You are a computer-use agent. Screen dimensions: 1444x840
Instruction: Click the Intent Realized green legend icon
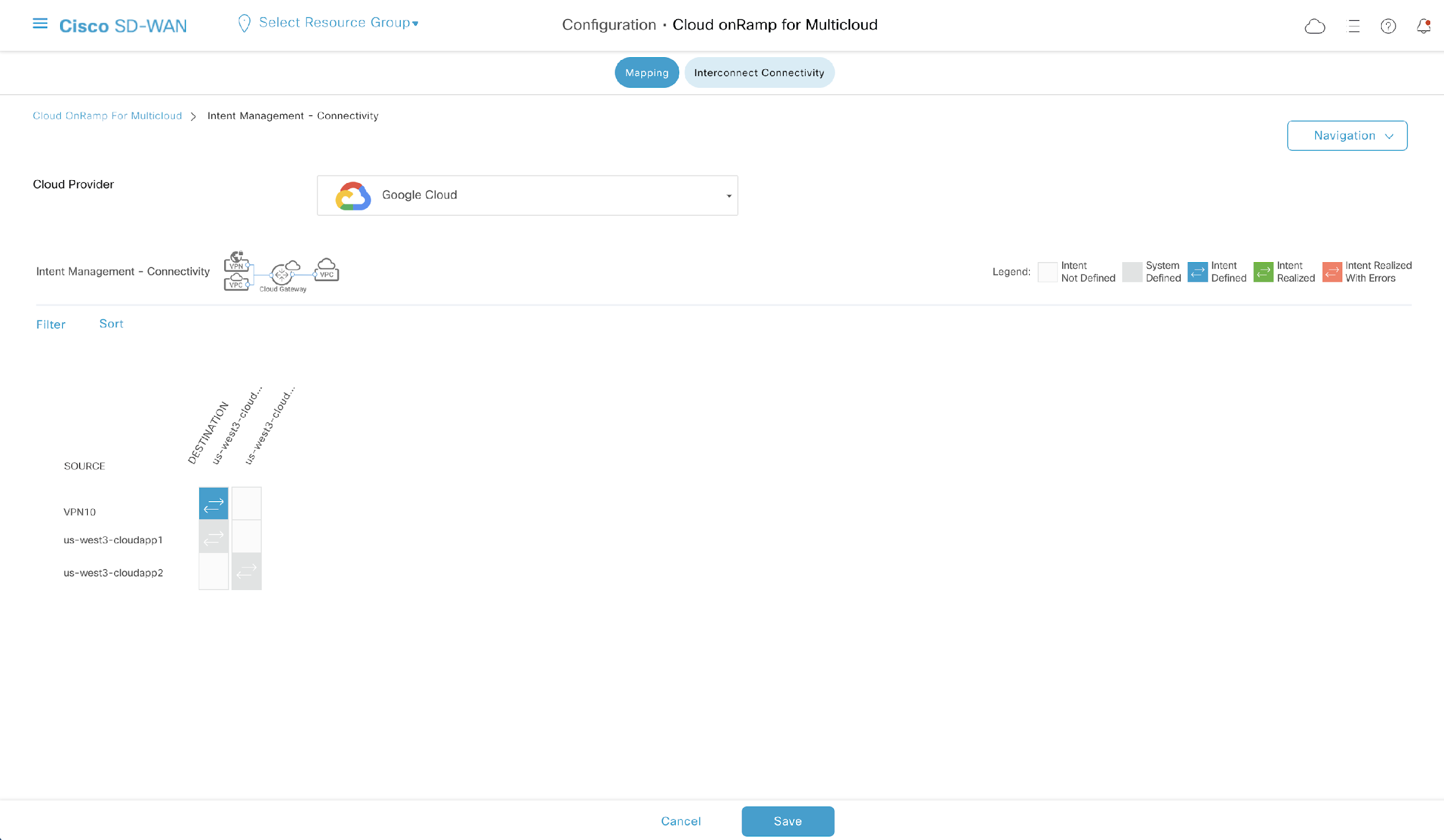[1263, 272]
